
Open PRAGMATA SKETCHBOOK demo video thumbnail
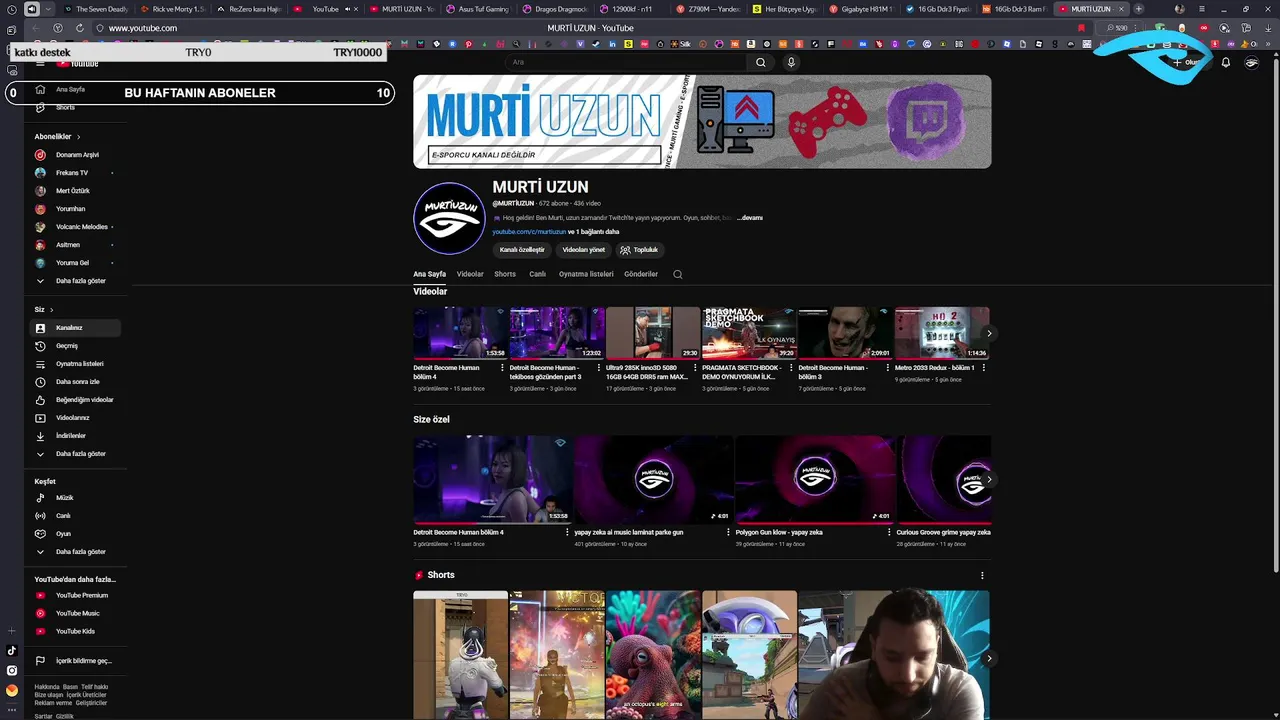coord(749,333)
